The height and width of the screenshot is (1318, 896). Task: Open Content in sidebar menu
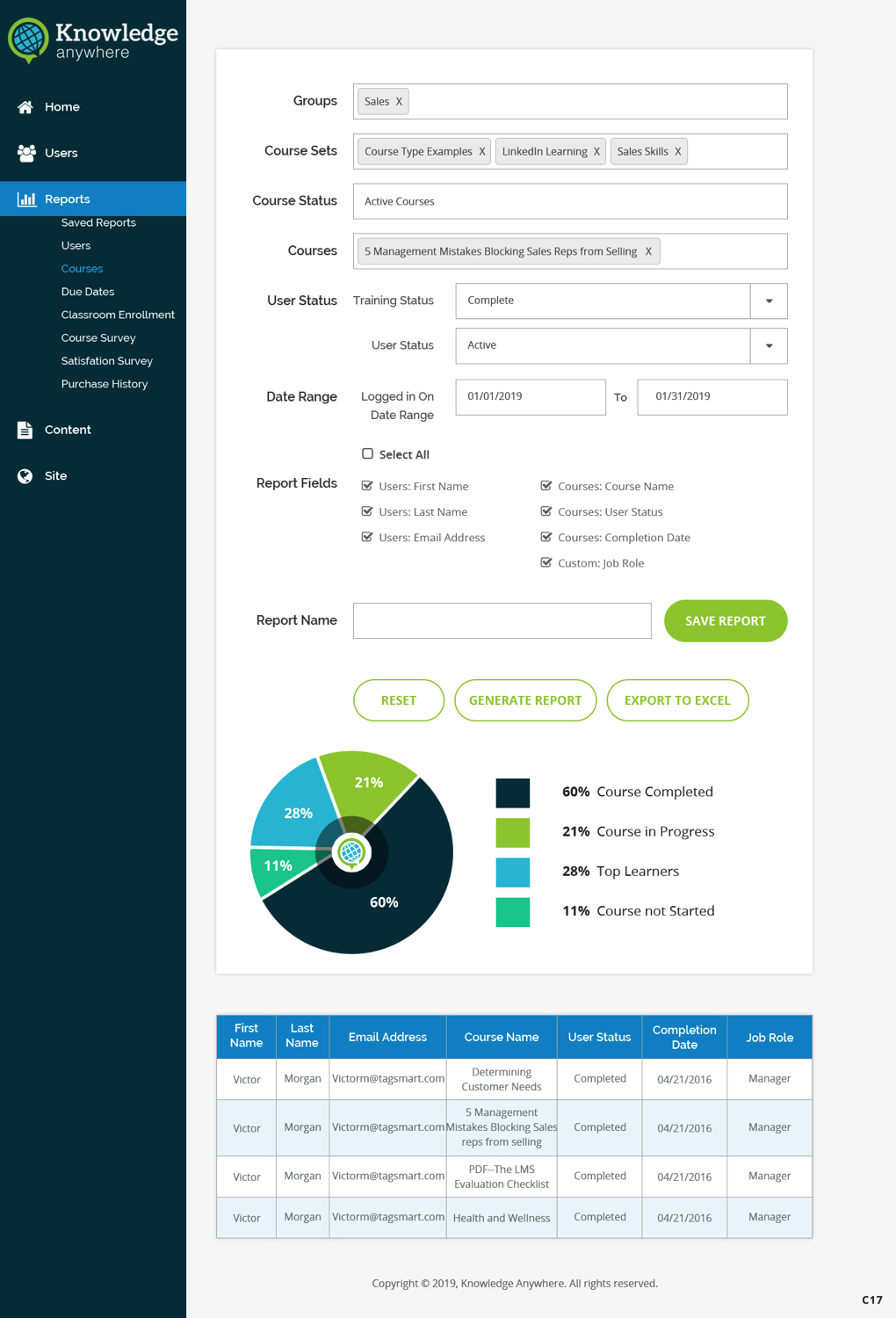pos(68,430)
